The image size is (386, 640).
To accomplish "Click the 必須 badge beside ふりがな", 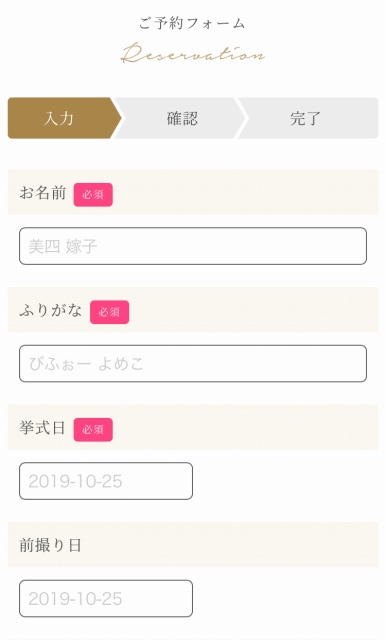I will point(109,312).
